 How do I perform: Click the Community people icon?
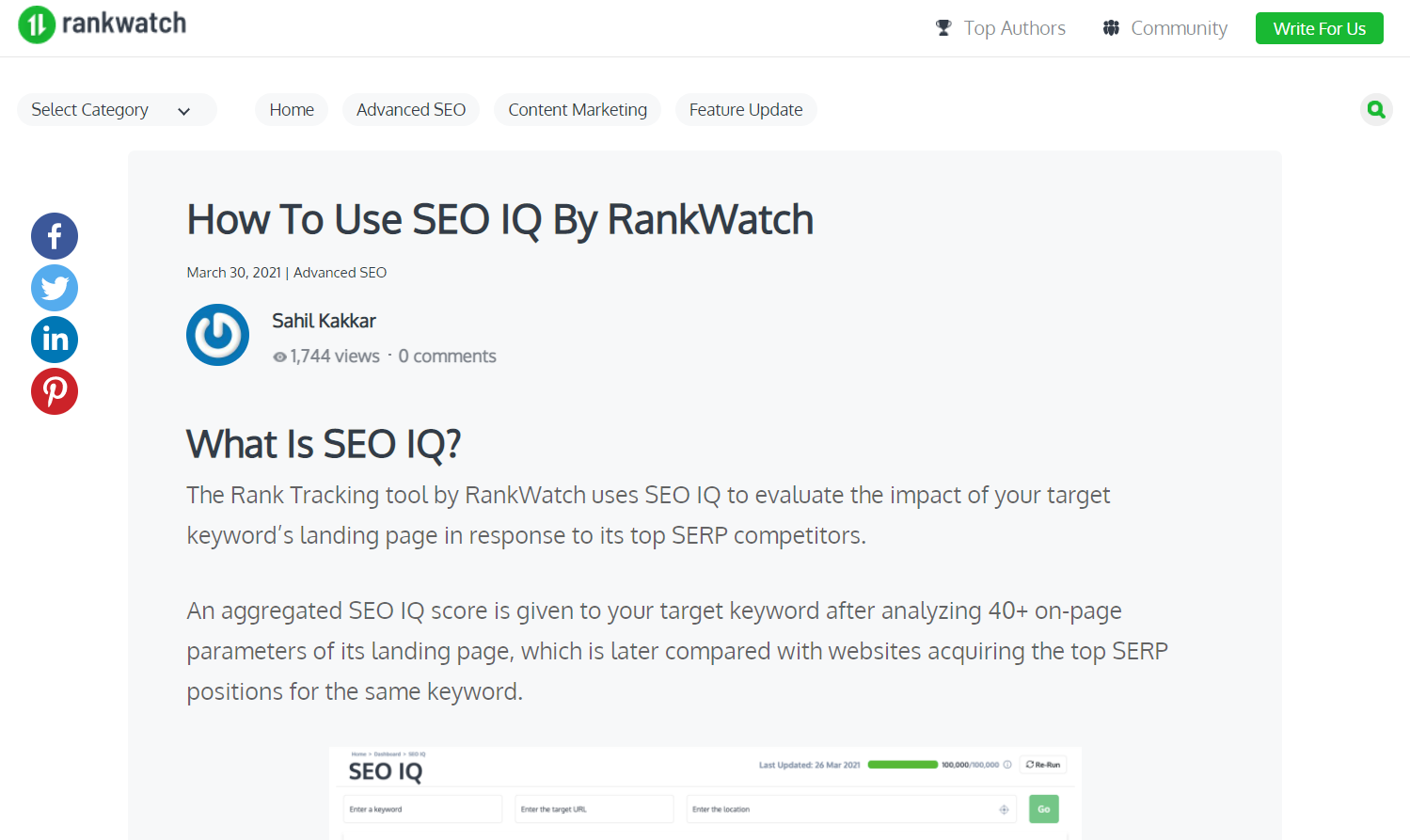tap(1111, 28)
